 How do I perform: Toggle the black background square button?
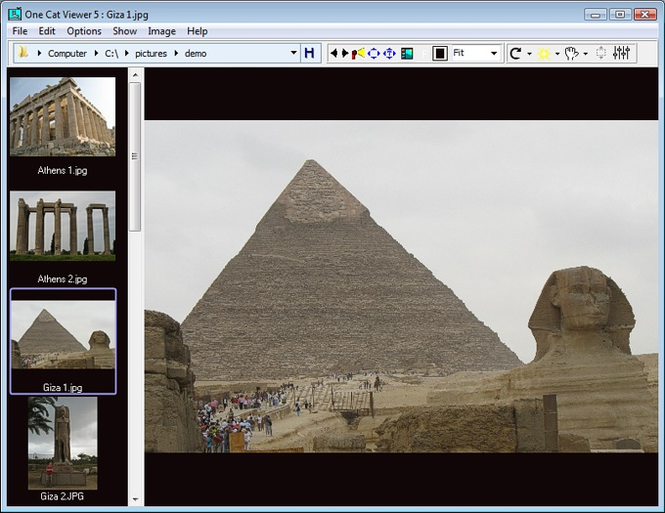coord(440,53)
